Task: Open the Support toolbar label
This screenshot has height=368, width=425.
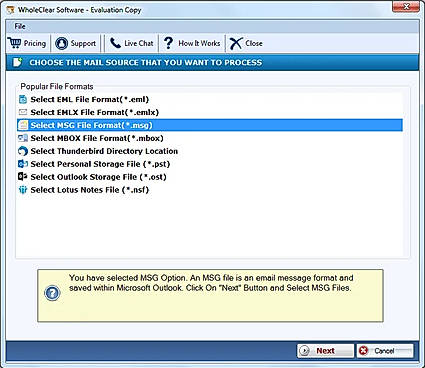Action: coord(83,44)
